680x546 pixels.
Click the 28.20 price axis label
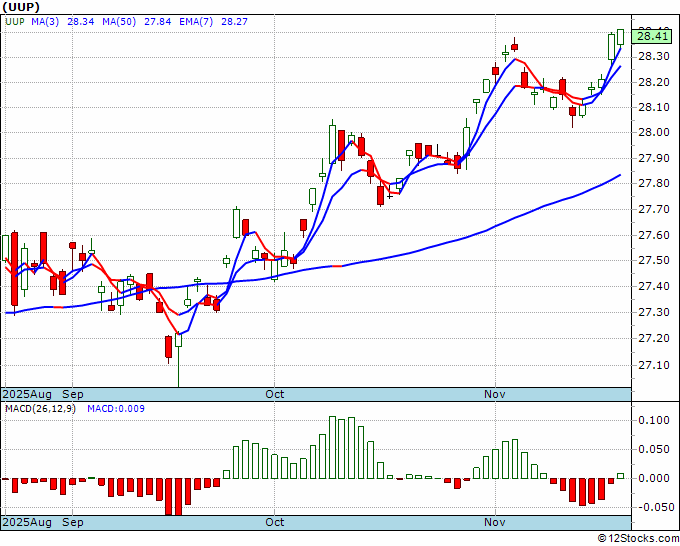pyautogui.click(x=652, y=82)
